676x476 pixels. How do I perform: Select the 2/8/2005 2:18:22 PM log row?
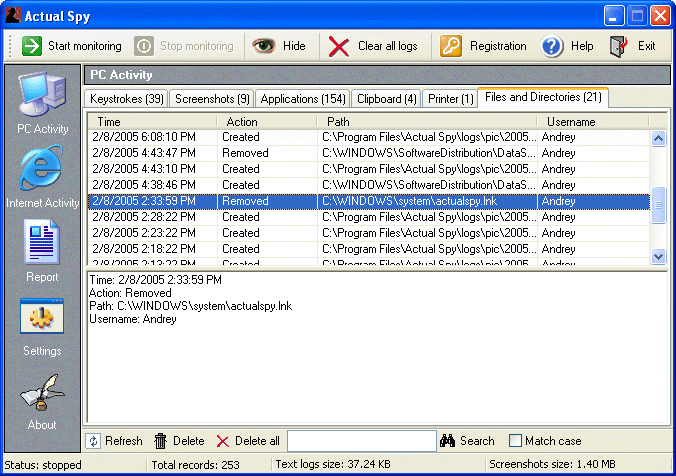click(369, 249)
